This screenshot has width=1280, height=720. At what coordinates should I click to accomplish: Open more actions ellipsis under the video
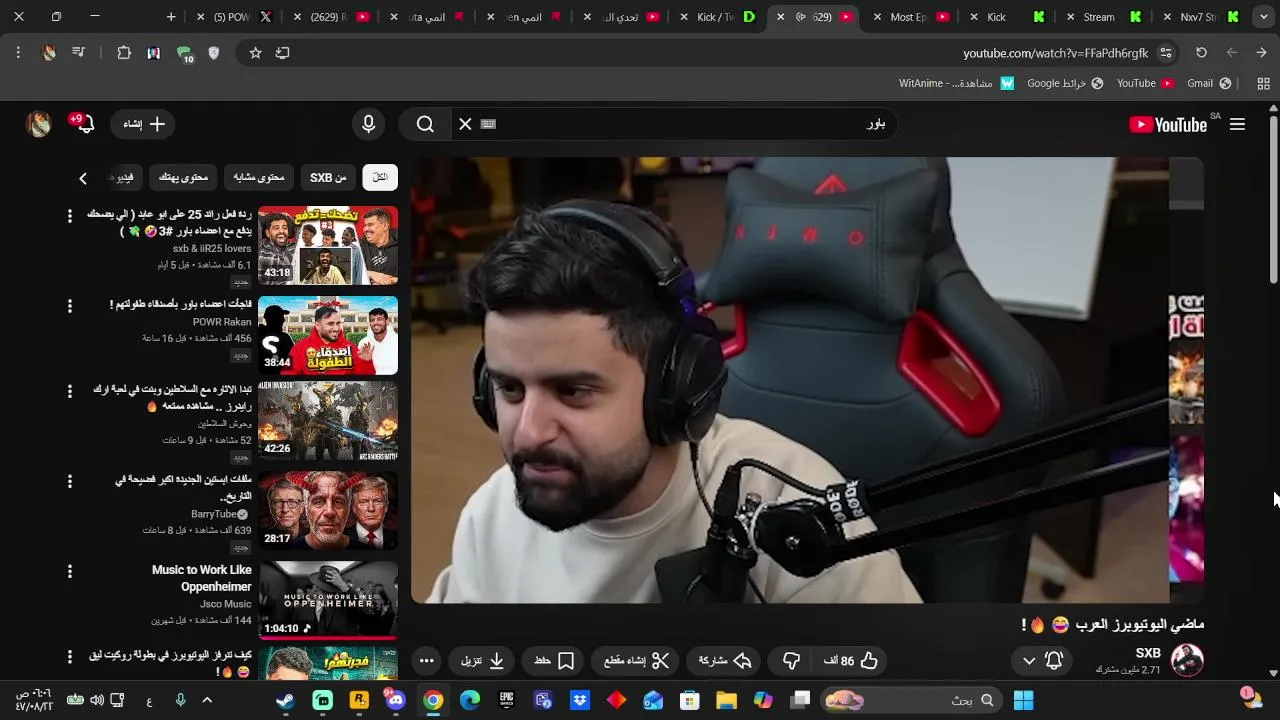coord(426,660)
